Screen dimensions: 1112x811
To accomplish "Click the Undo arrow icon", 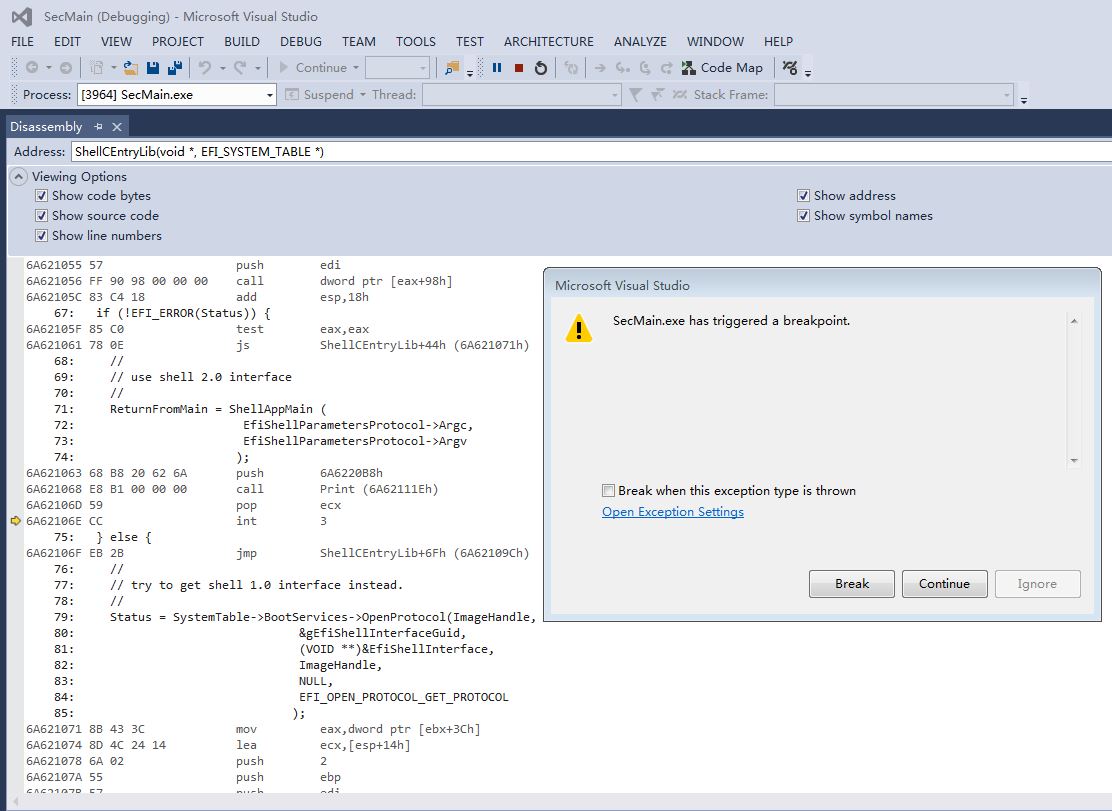I will coord(205,67).
